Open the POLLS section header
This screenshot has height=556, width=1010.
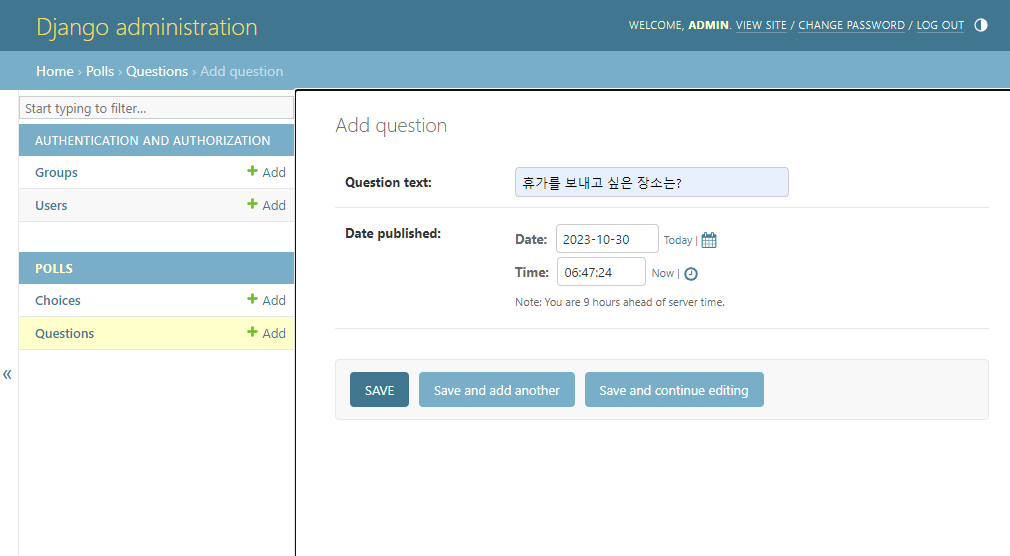tap(53, 269)
